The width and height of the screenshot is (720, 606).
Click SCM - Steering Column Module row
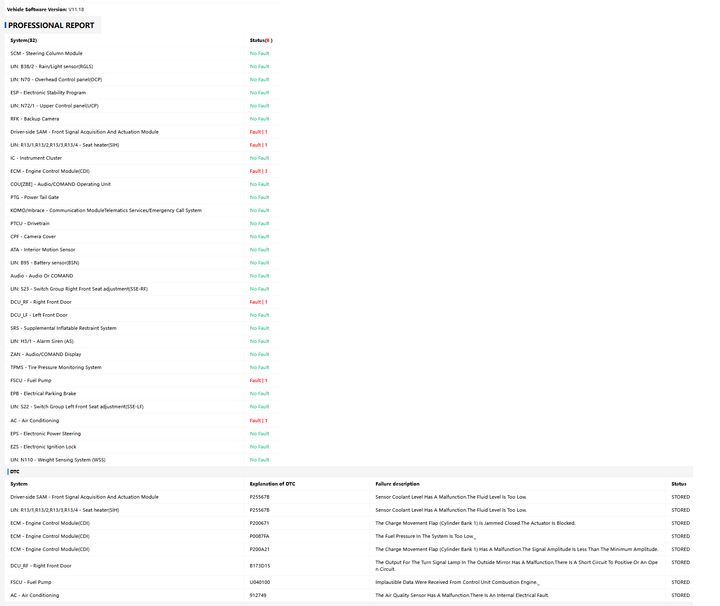pyautogui.click(x=46, y=53)
